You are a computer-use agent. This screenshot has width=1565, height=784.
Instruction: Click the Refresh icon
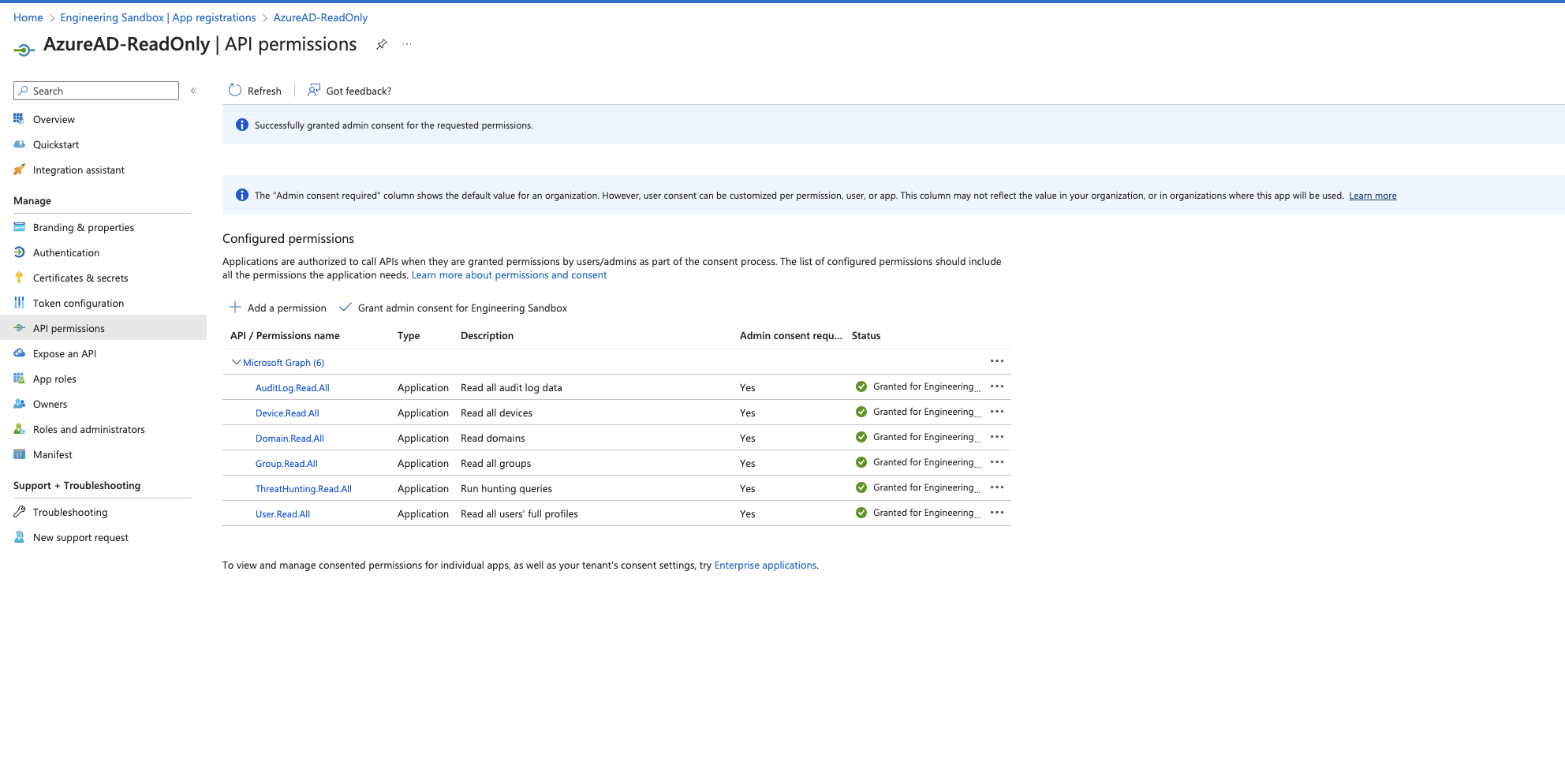tap(235, 91)
